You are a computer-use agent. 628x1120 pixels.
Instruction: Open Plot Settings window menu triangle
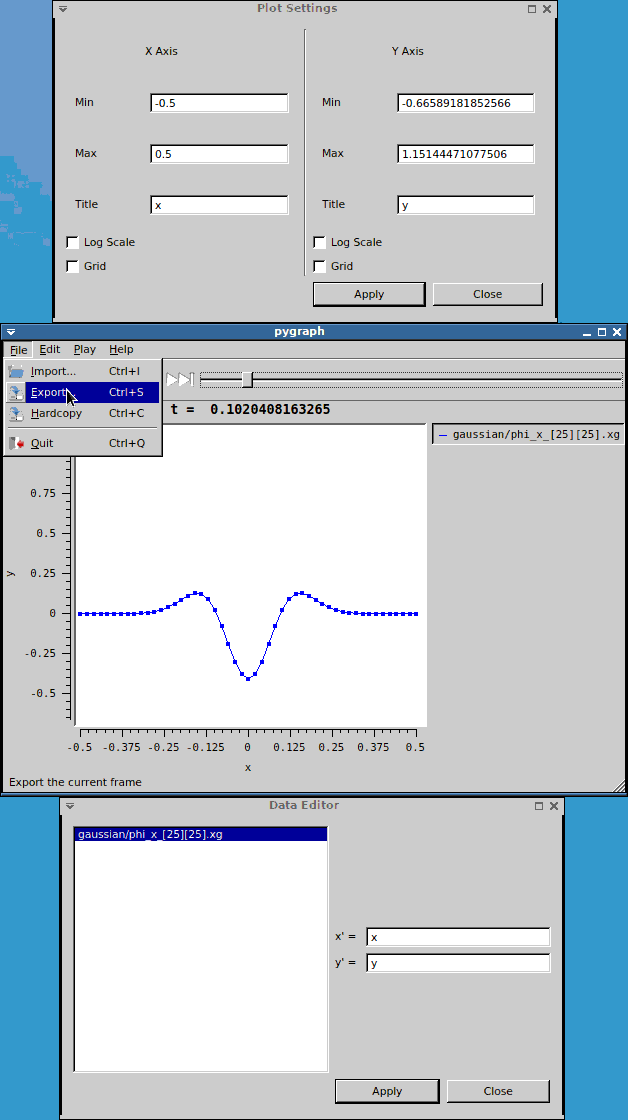(x=63, y=9)
